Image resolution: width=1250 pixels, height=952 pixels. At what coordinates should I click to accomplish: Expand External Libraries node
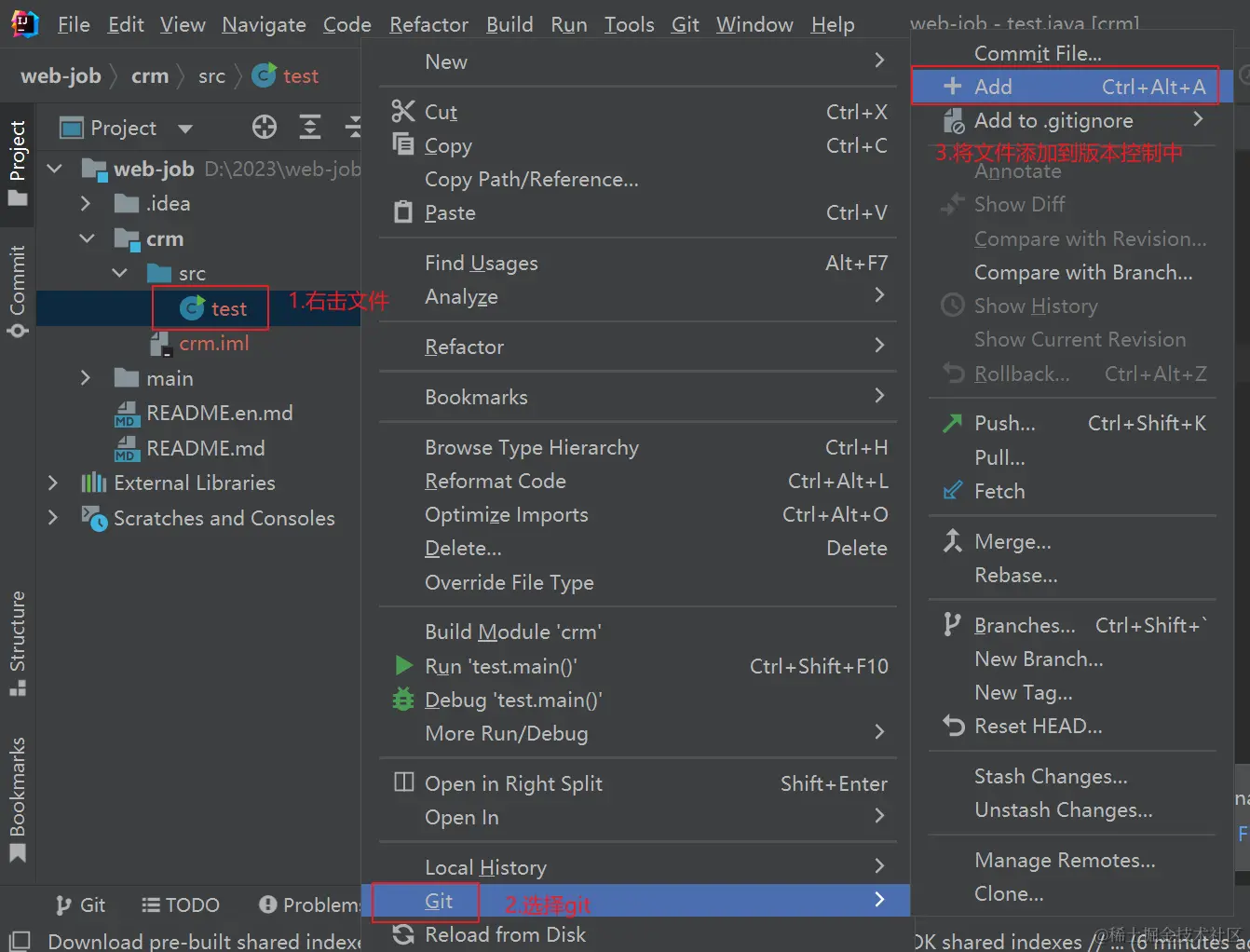53,483
